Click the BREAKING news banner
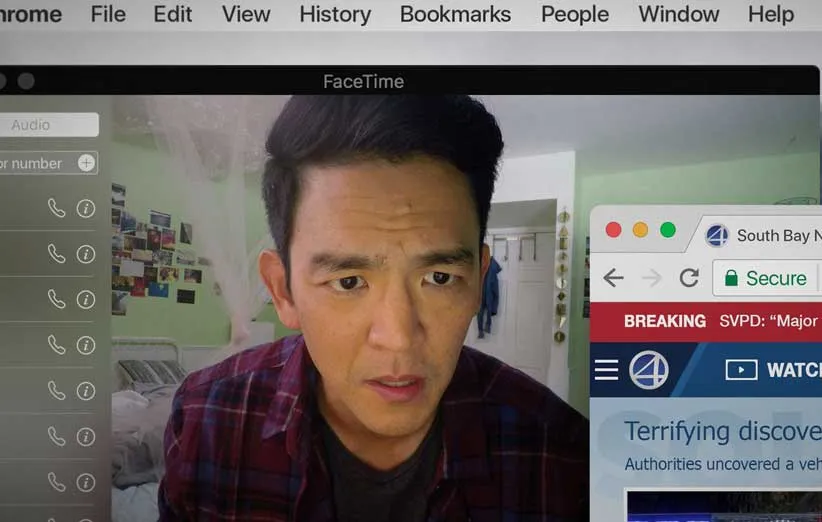Viewport: 822px width, 522px height. tap(664, 321)
